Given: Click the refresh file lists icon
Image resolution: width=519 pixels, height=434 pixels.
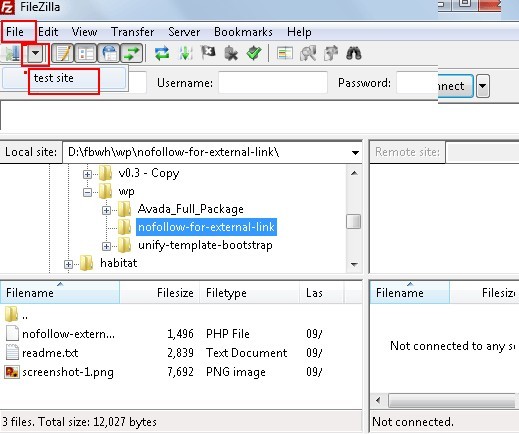Looking at the screenshot, I should 162,53.
